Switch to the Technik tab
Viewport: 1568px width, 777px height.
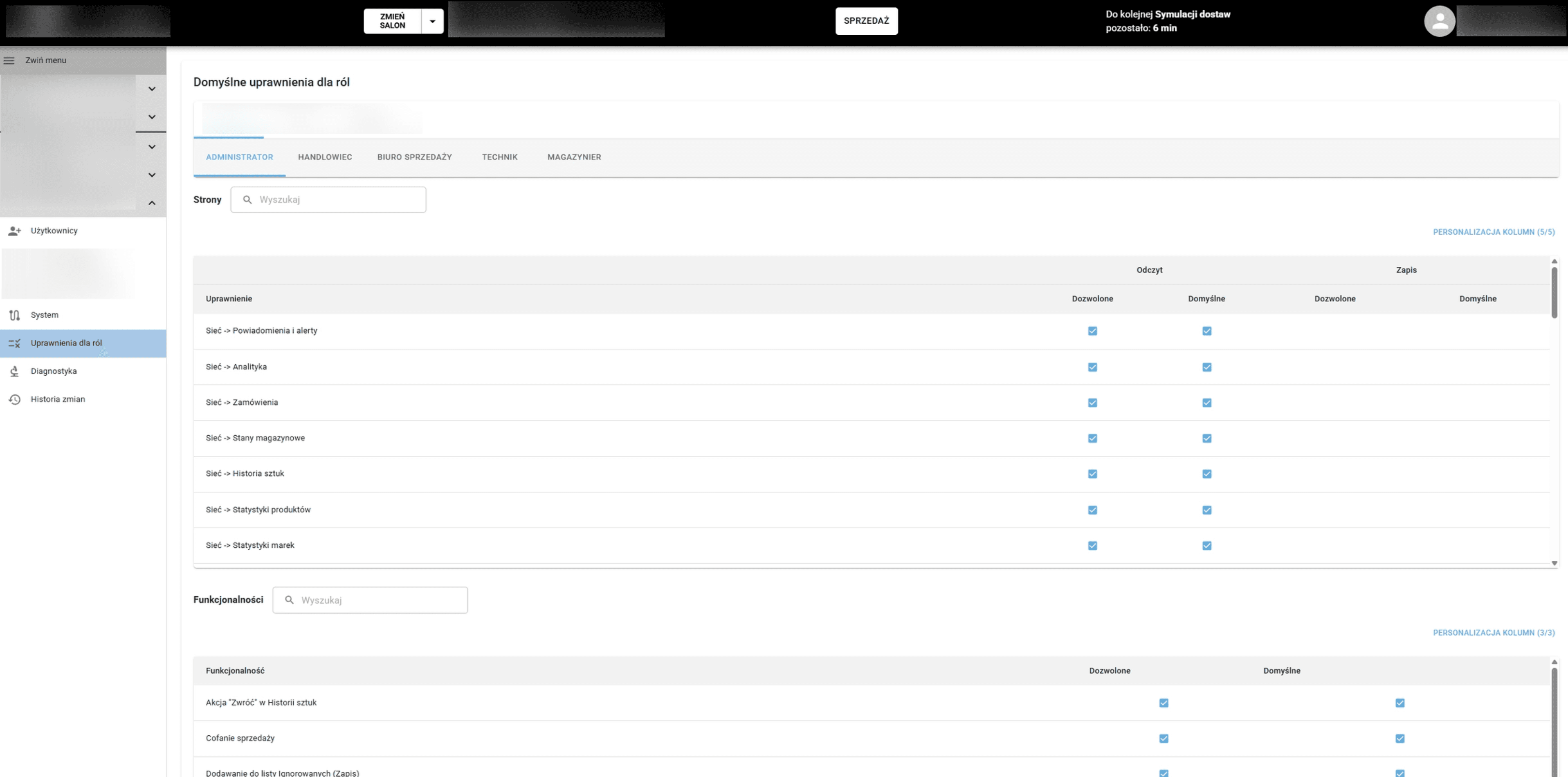500,157
